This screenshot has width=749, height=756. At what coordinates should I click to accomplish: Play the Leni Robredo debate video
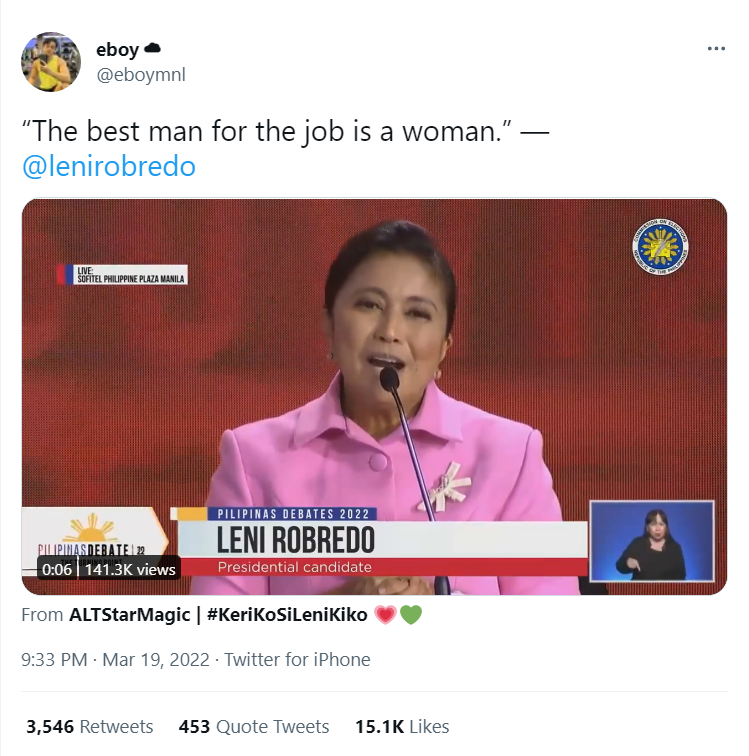point(374,396)
